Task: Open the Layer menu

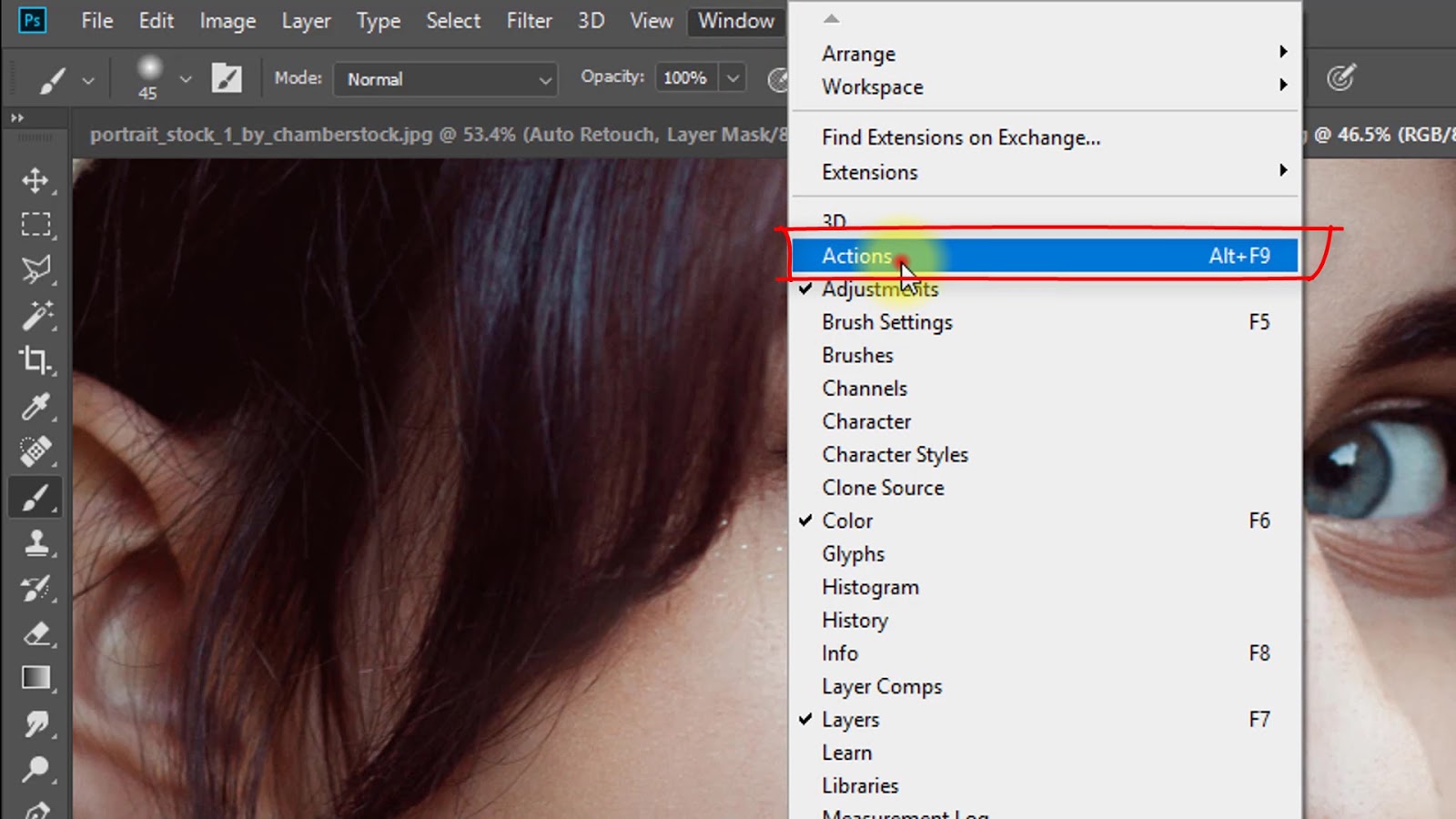Action: (x=306, y=20)
